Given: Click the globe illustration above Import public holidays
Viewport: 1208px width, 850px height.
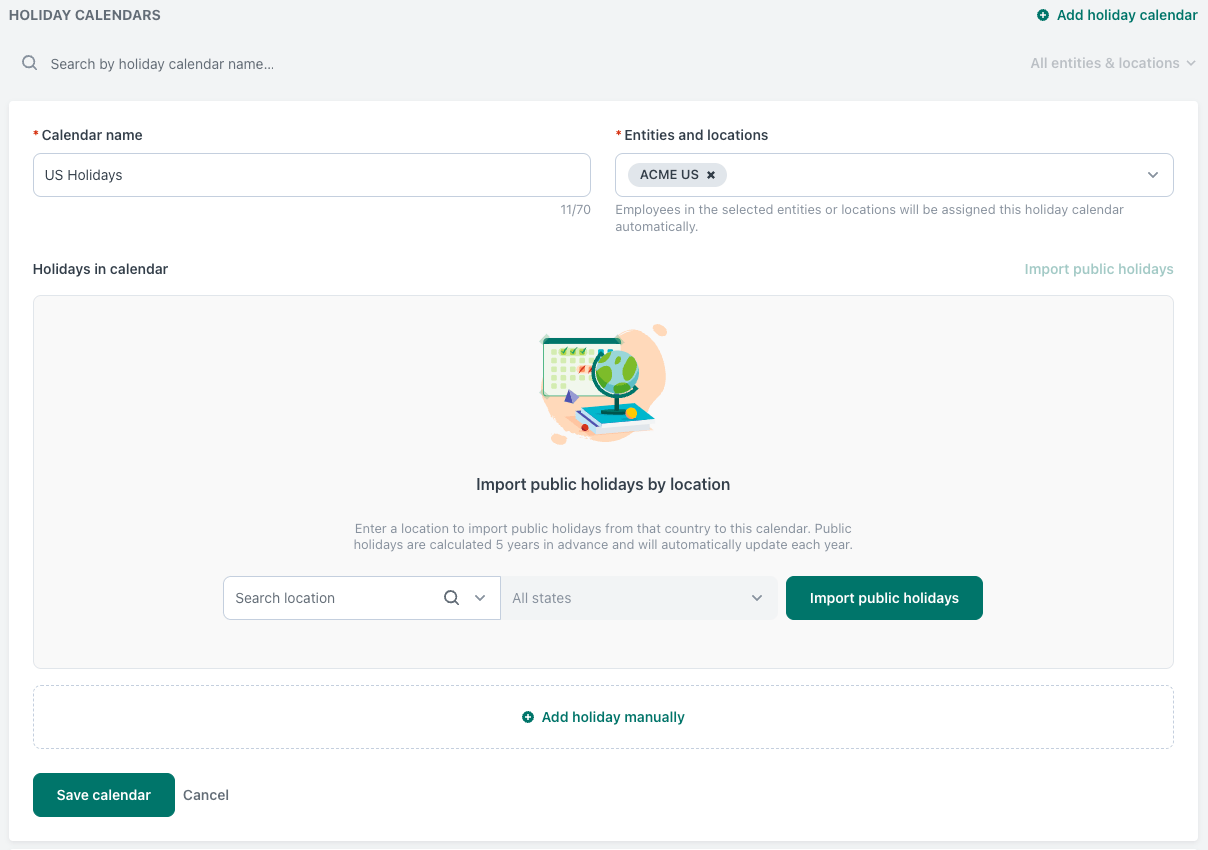Looking at the screenshot, I should click(603, 383).
